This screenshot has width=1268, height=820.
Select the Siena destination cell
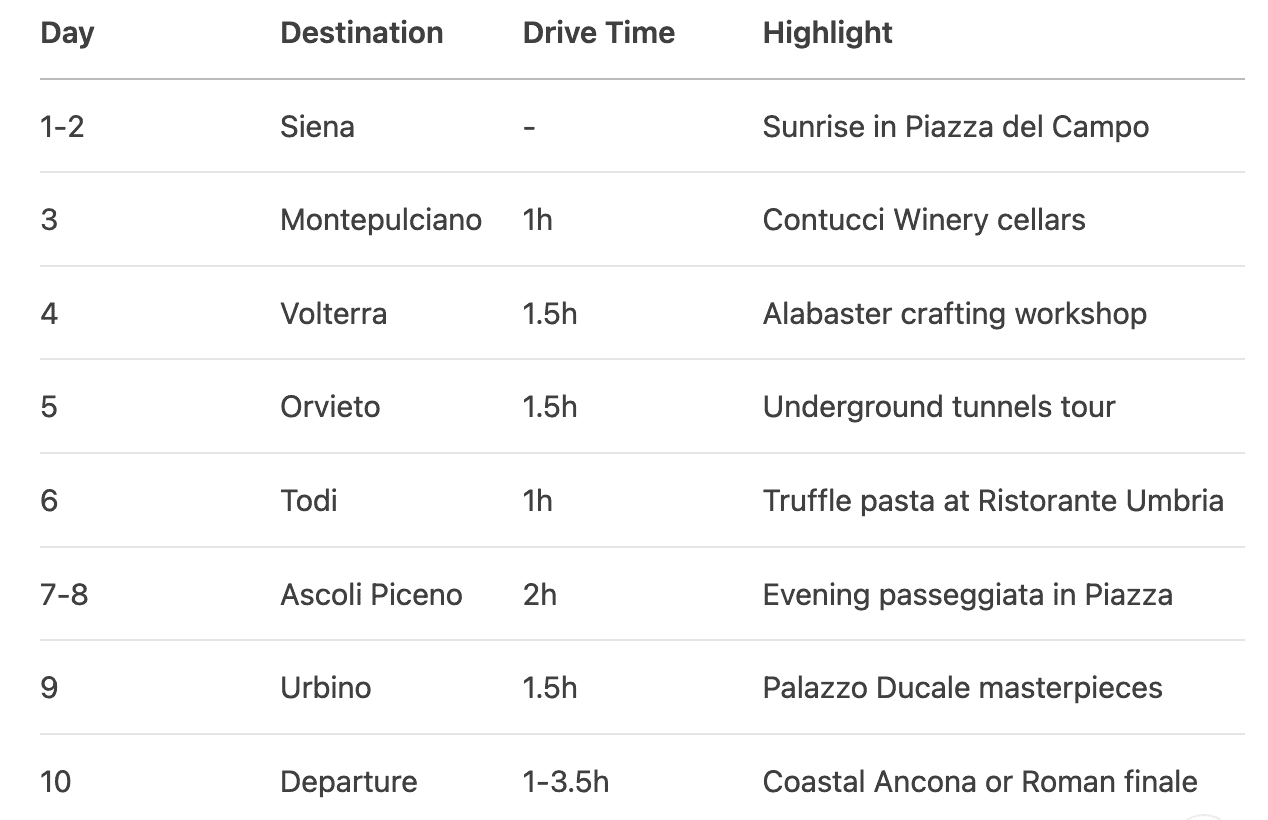click(317, 127)
